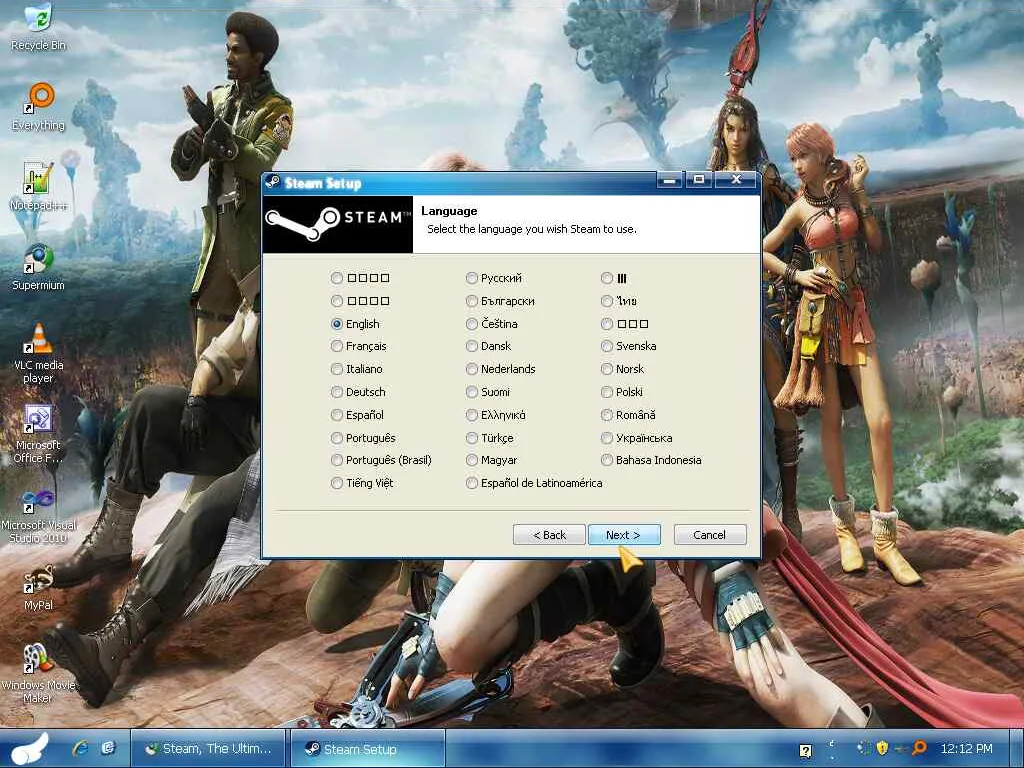
Task: Select the Română language option
Action: pyautogui.click(x=628, y=415)
